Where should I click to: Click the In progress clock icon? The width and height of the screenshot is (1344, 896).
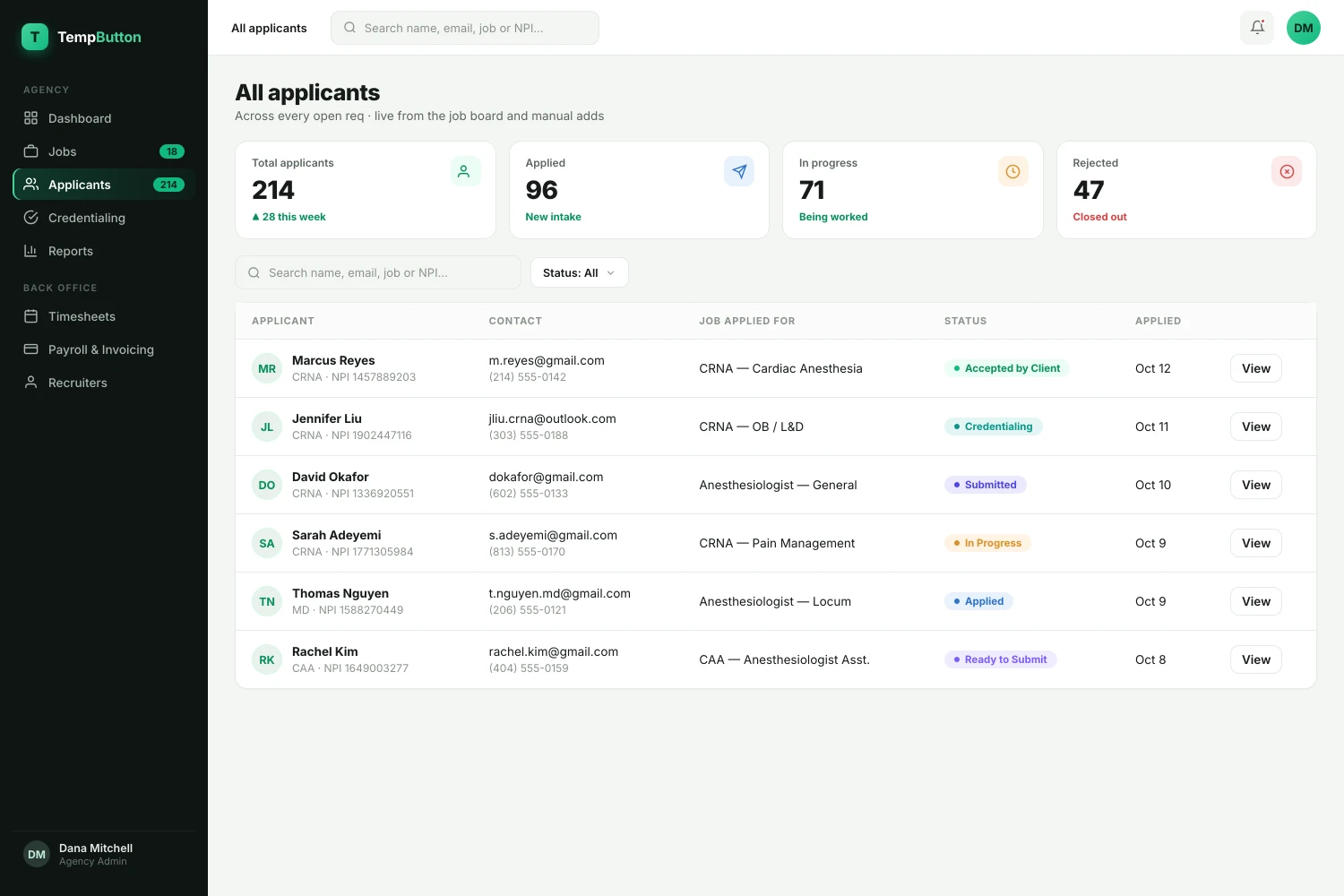tap(1012, 171)
